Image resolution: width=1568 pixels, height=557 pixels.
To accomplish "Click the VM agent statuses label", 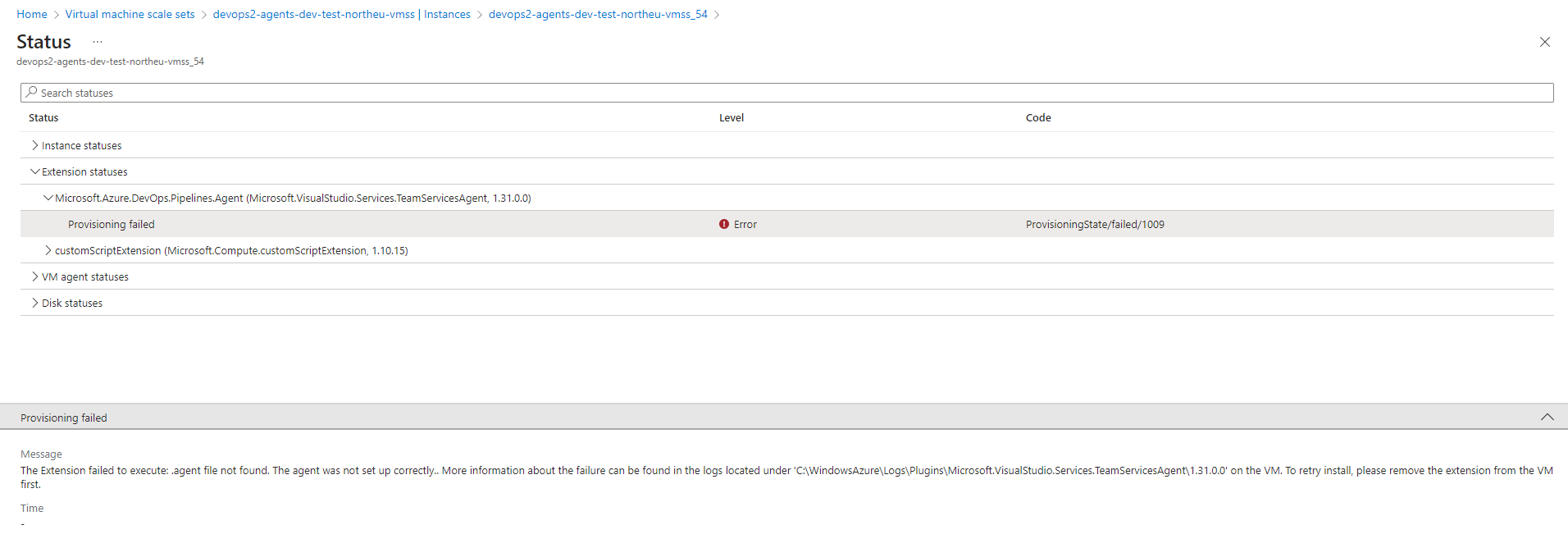I will (x=85, y=277).
